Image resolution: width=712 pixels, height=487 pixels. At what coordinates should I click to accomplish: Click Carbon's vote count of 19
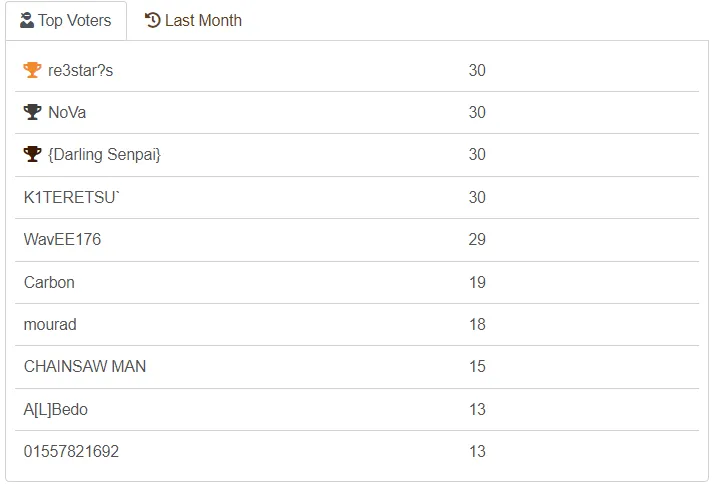coord(477,282)
